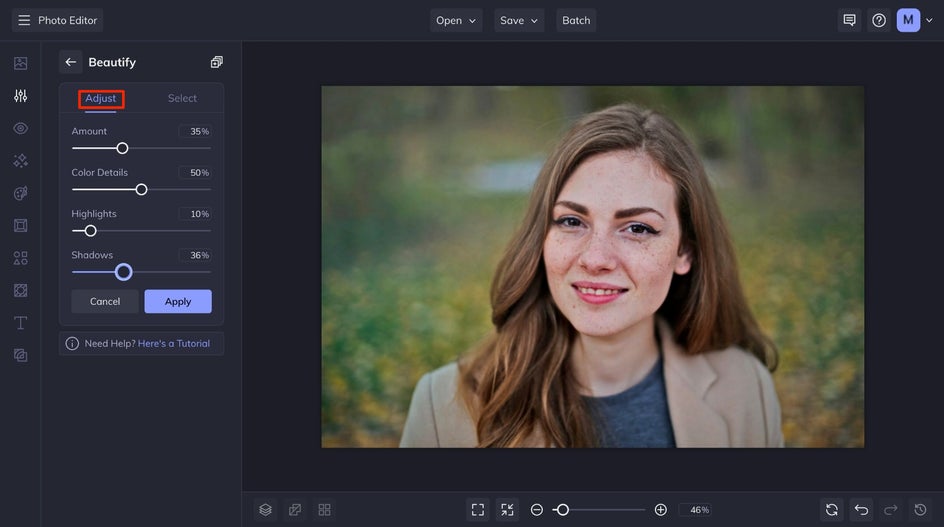Select the Text tool sidebar icon
This screenshot has width=944, height=527.
click(20, 323)
